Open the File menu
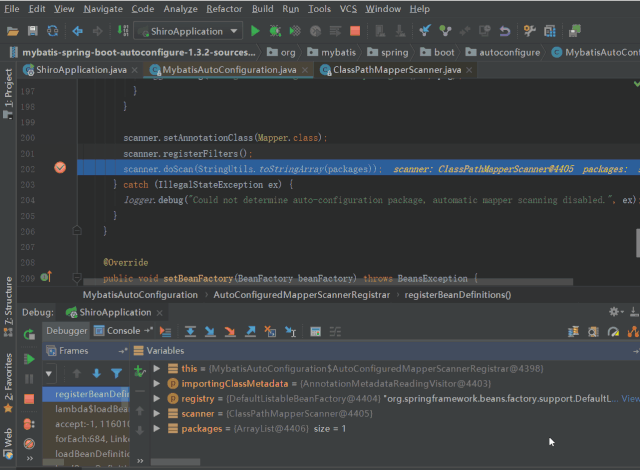 pos(12,9)
